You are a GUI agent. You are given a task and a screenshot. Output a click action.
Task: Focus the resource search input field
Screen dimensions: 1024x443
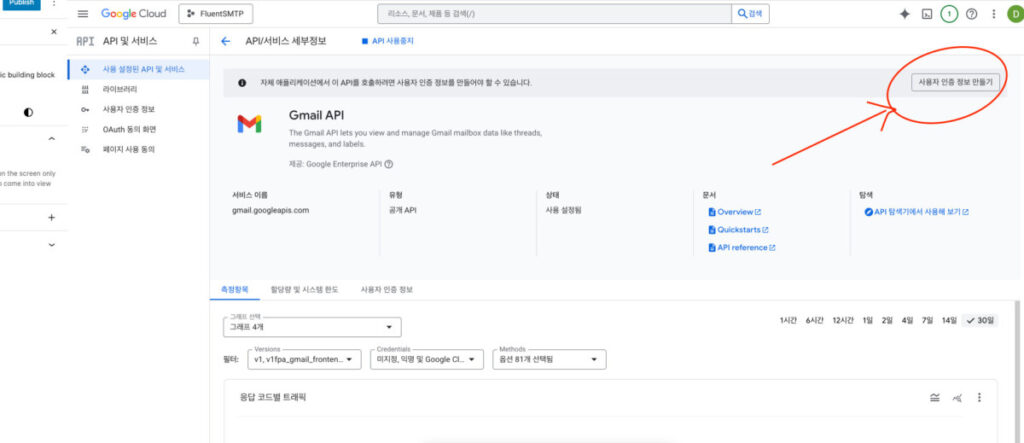coord(554,14)
